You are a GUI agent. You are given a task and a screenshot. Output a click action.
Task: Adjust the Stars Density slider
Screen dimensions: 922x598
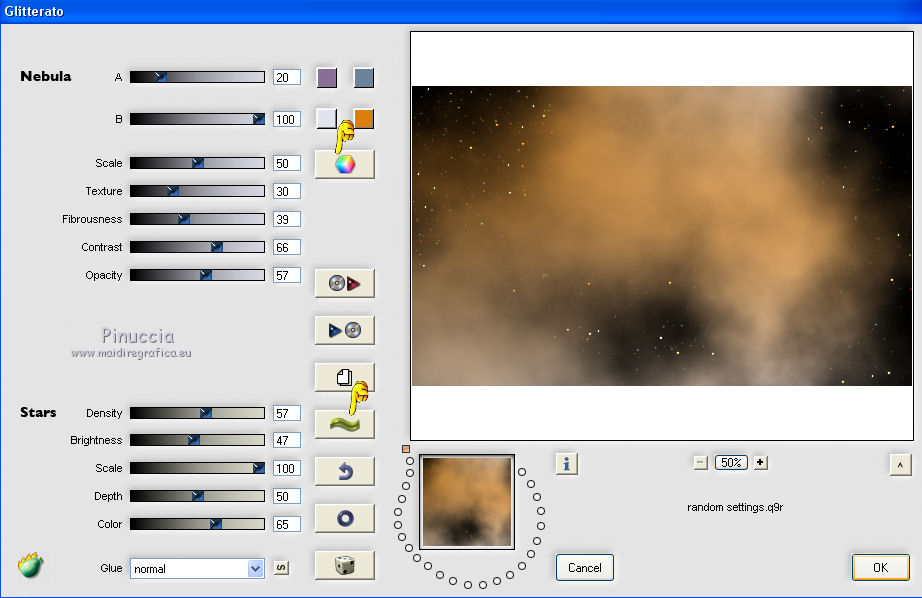click(197, 413)
